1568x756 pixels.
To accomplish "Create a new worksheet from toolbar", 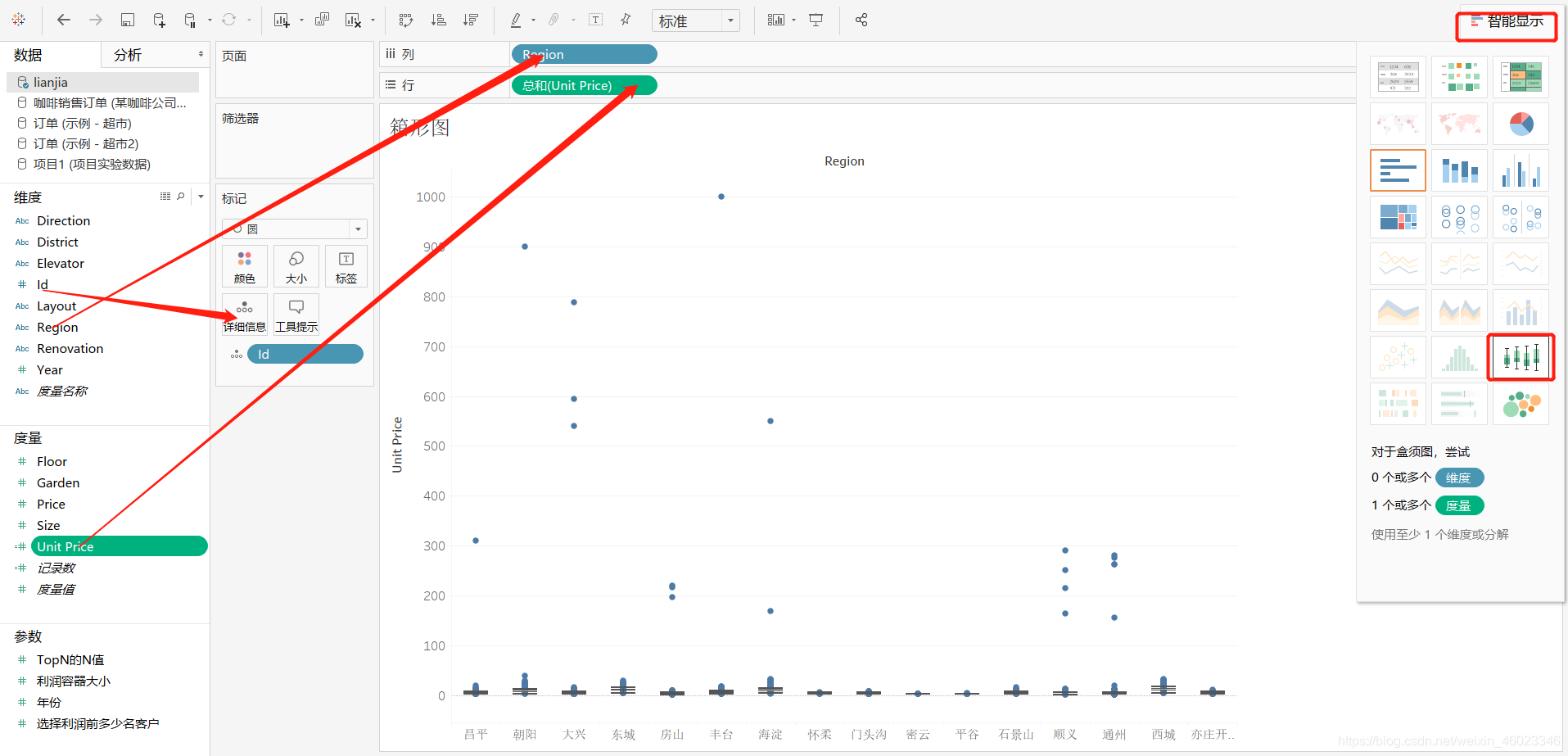I will coord(282,20).
